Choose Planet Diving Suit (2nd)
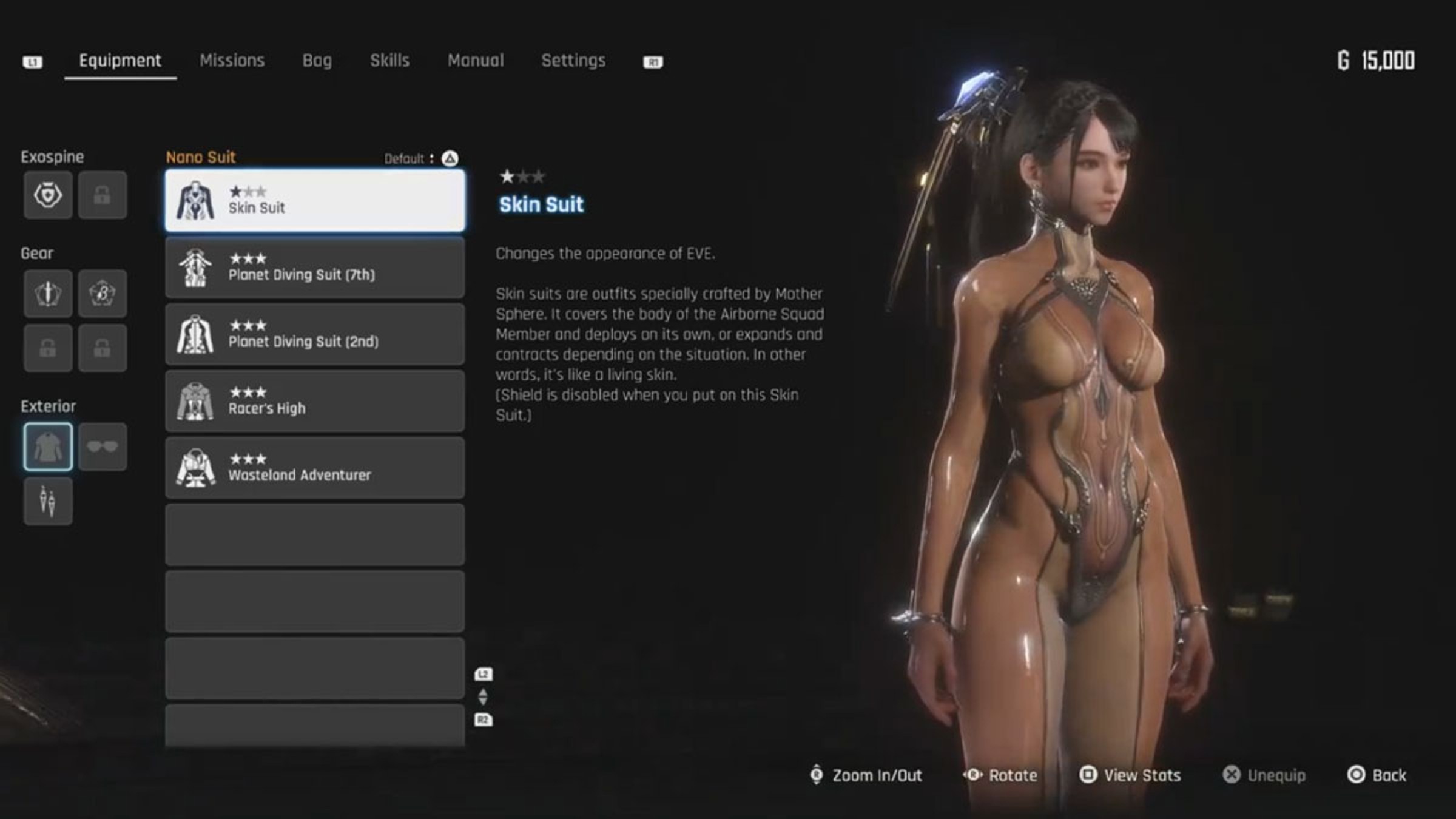This screenshot has height=819, width=1456. (x=315, y=334)
